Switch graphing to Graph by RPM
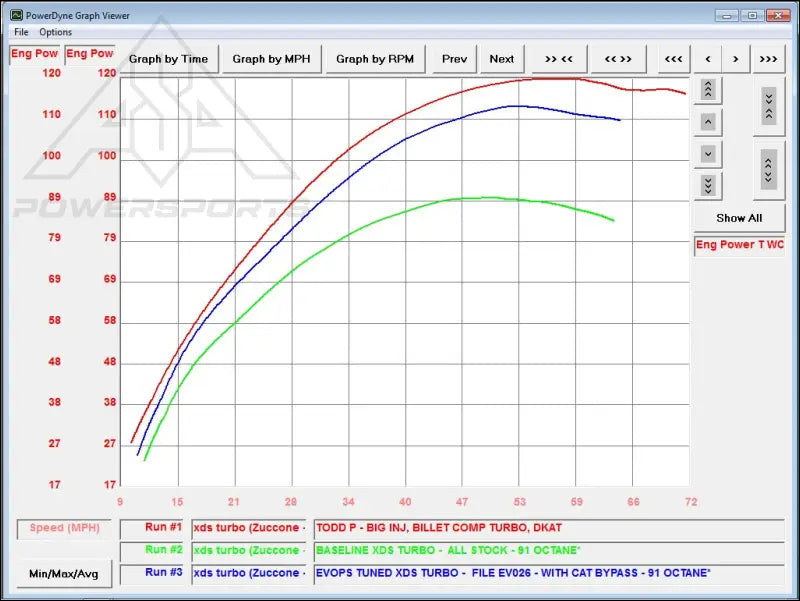 pyautogui.click(x=375, y=59)
